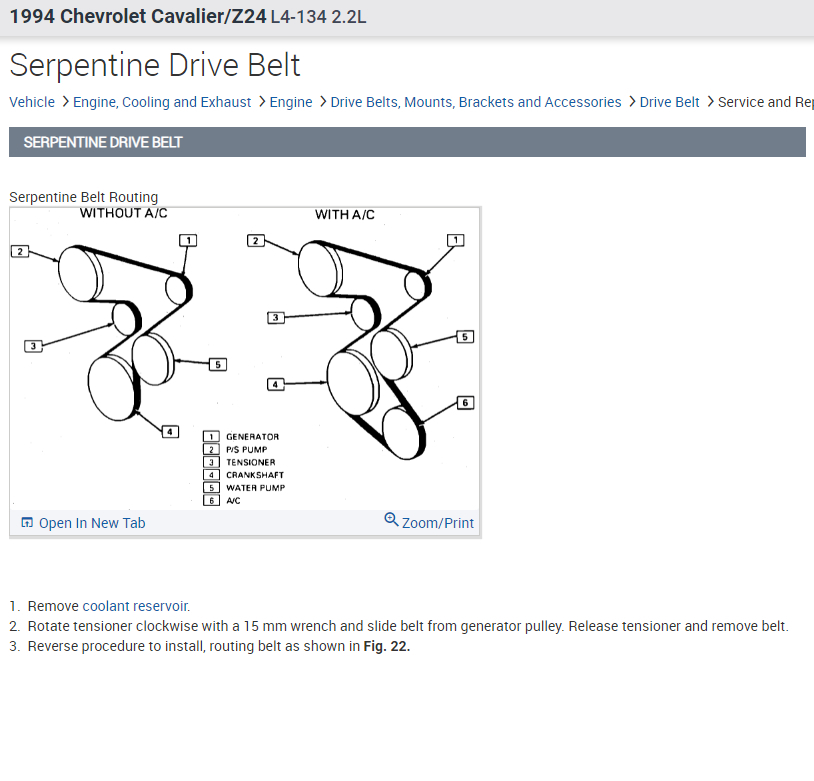Click step 3 'Reverse procedure to install' text
This screenshot has width=814, height=781.
point(219,646)
